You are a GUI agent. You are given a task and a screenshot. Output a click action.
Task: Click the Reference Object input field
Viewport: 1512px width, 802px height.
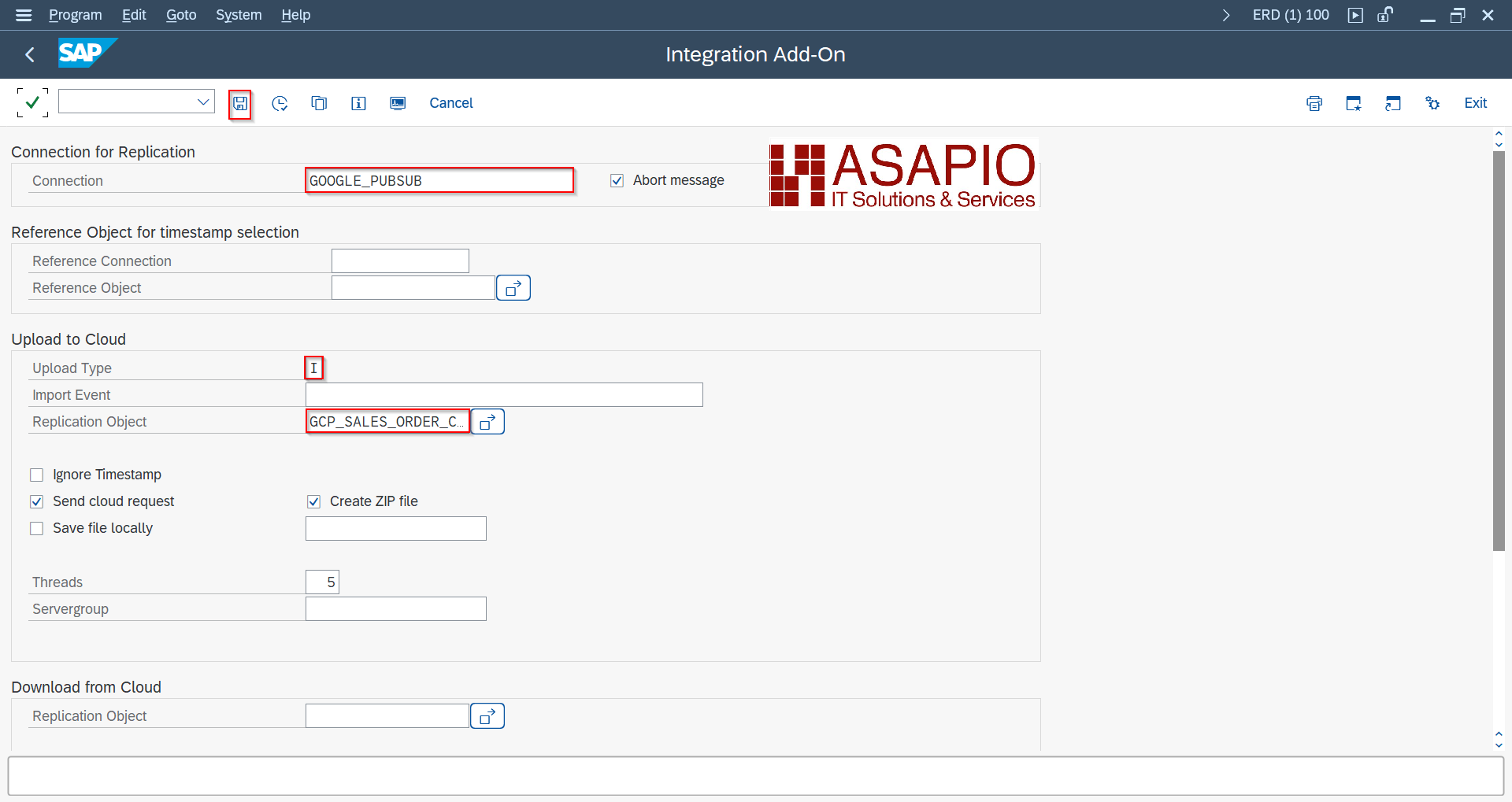413,288
